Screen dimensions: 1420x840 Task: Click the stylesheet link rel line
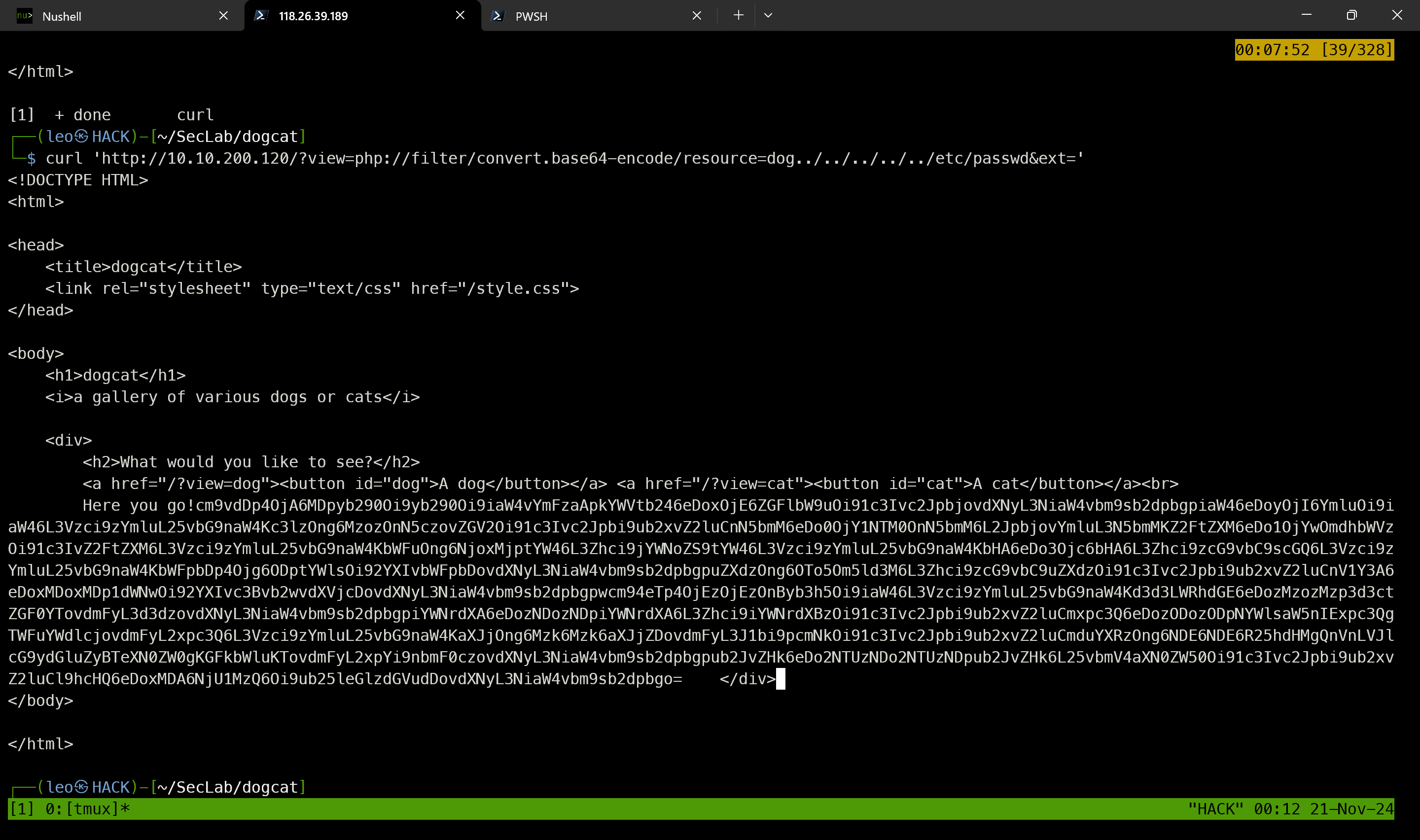(312, 289)
